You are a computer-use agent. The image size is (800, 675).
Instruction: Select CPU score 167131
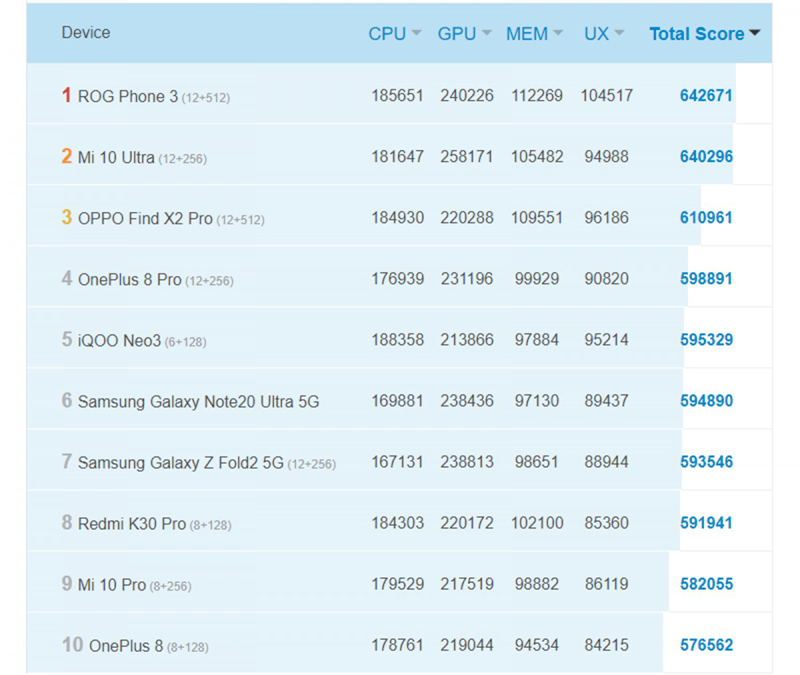pyautogui.click(x=397, y=462)
